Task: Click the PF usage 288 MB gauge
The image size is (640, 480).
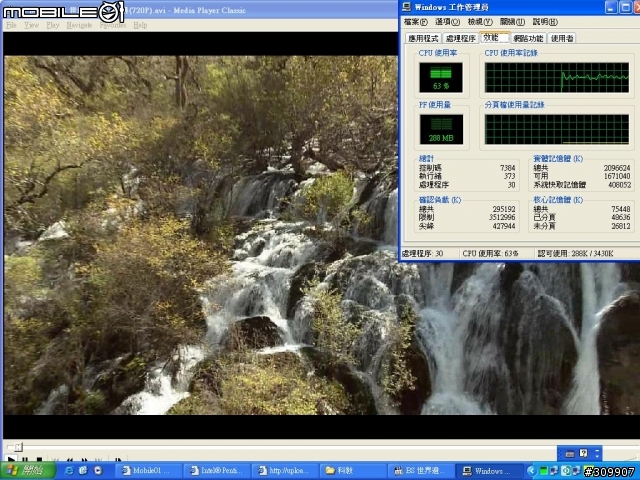Action: (441, 129)
